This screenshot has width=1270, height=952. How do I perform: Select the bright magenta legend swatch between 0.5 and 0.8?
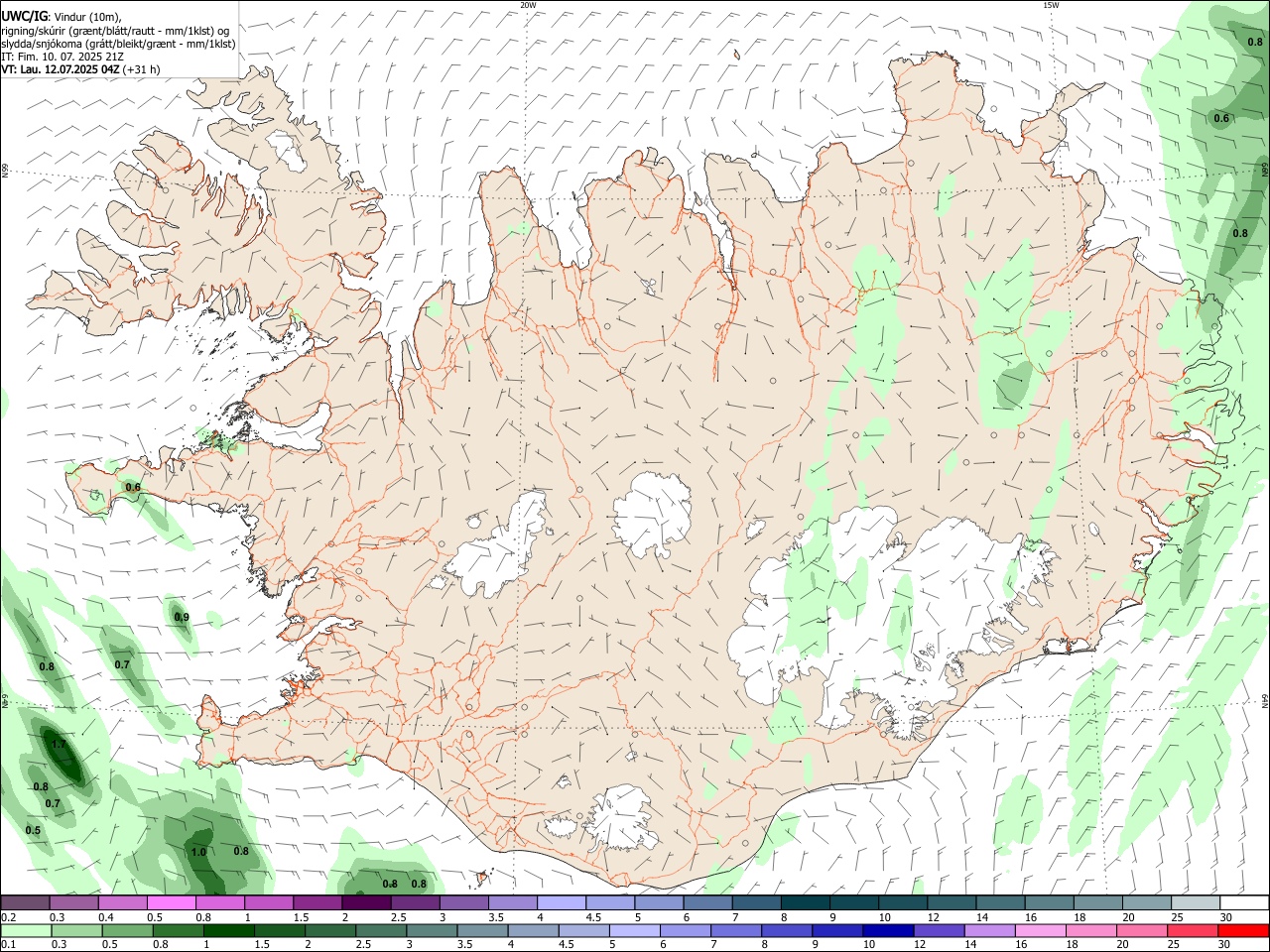point(171,902)
